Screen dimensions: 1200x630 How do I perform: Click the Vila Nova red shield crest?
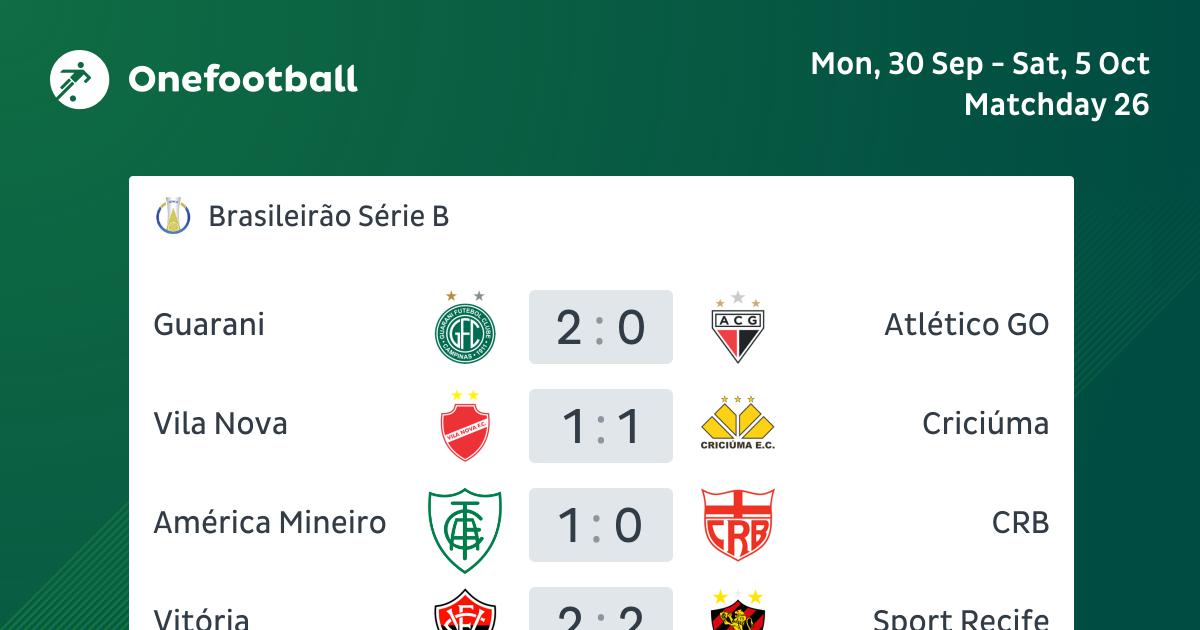pyautogui.click(x=465, y=426)
